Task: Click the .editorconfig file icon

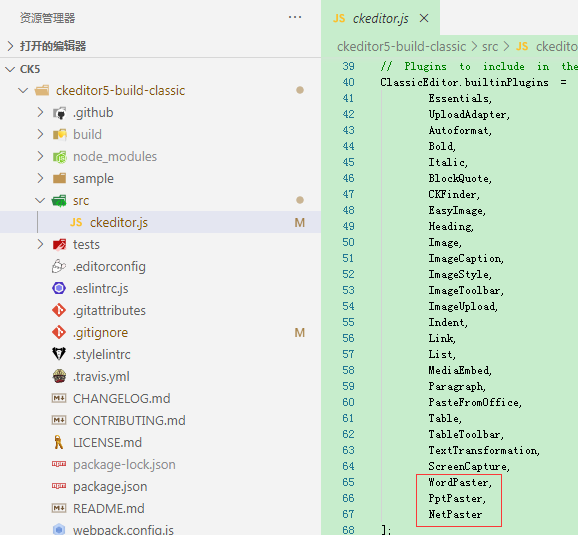Action: [x=59, y=266]
